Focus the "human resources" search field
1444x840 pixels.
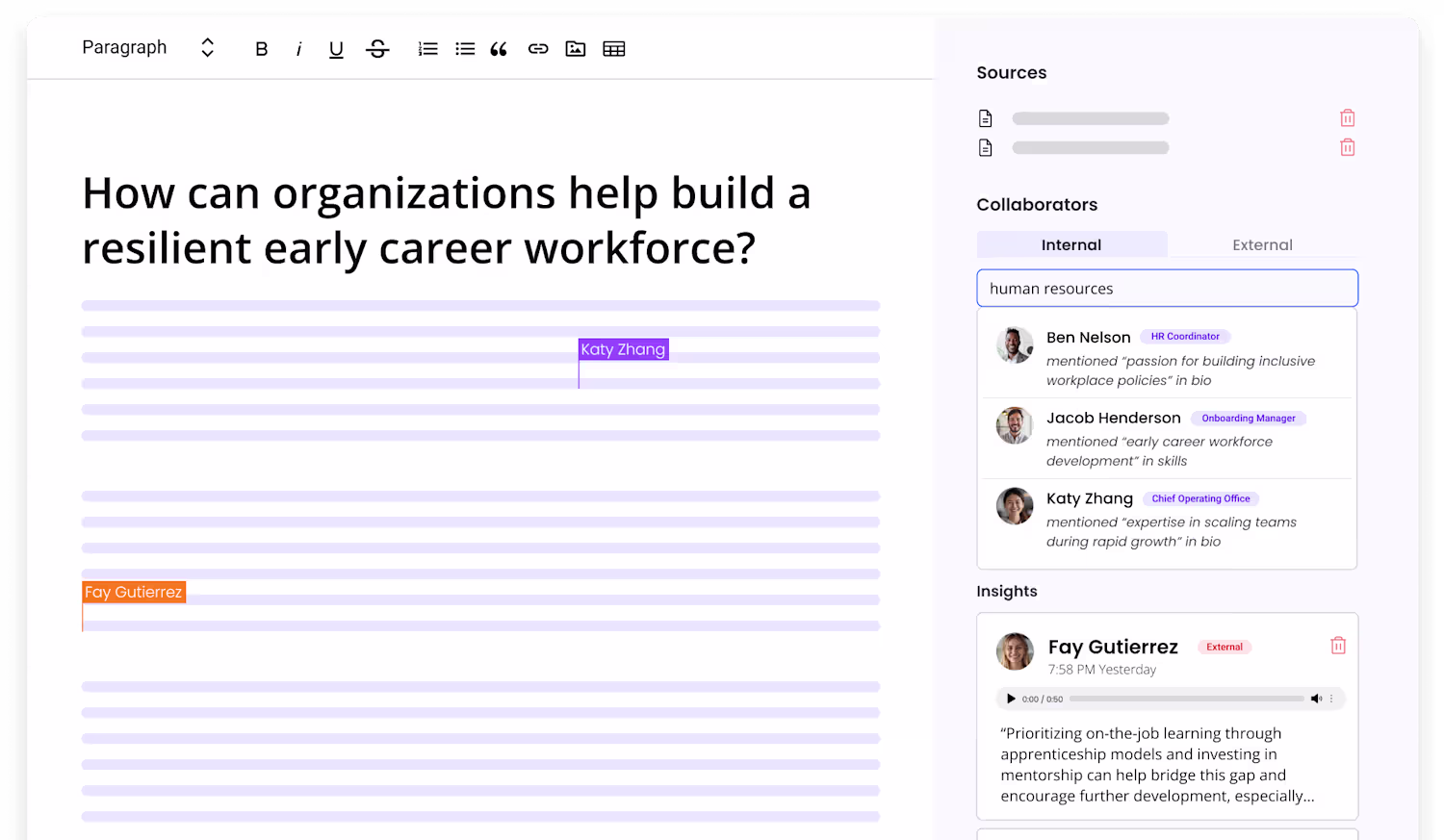(x=1168, y=289)
